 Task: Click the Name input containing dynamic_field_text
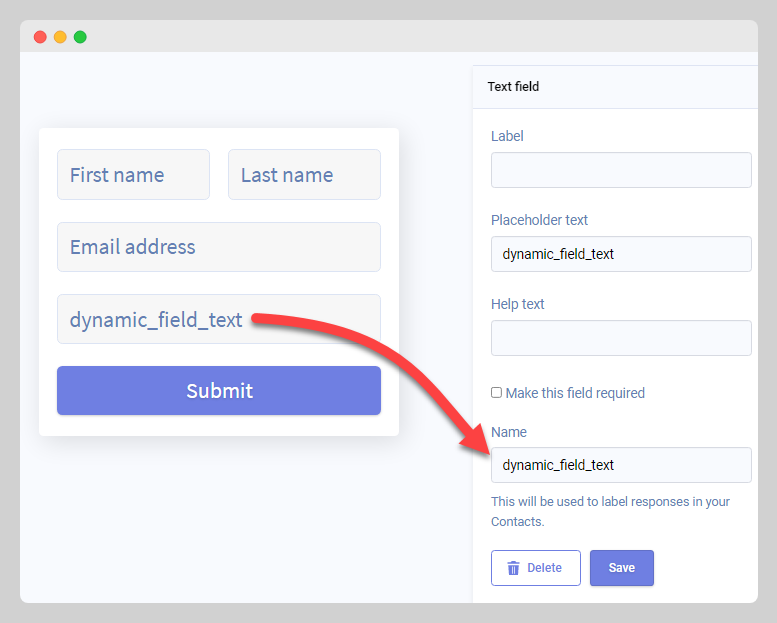(620, 465)
